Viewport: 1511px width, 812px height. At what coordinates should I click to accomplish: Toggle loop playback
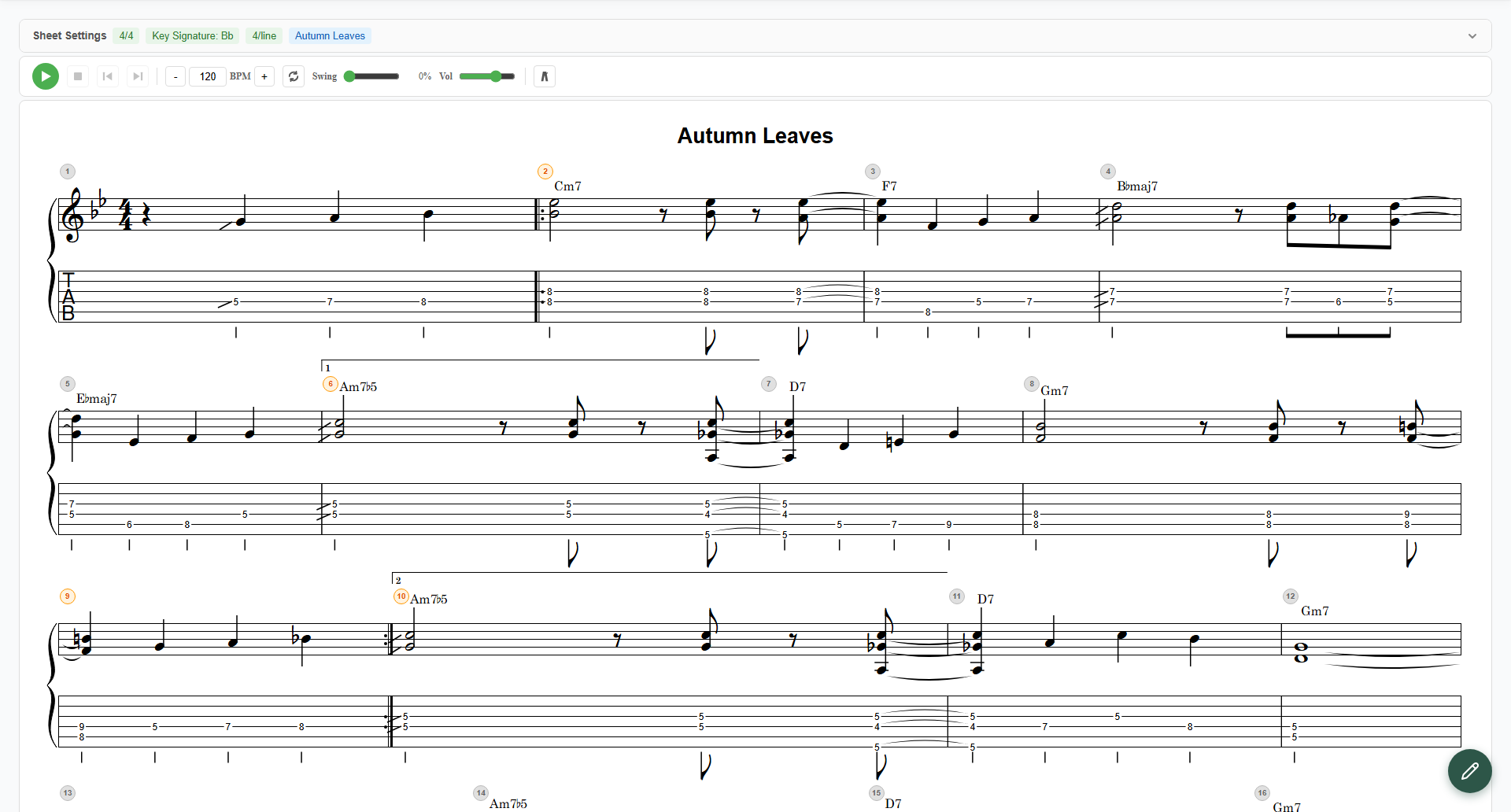tap(294, 76)
